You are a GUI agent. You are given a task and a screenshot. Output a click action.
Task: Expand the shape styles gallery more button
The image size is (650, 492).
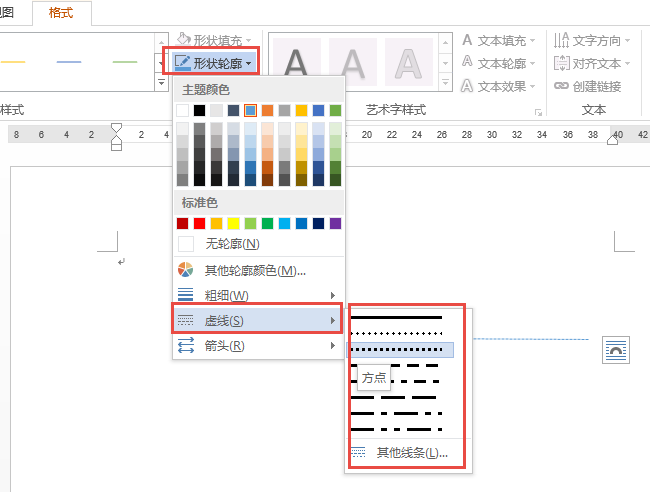coord(161,82)
